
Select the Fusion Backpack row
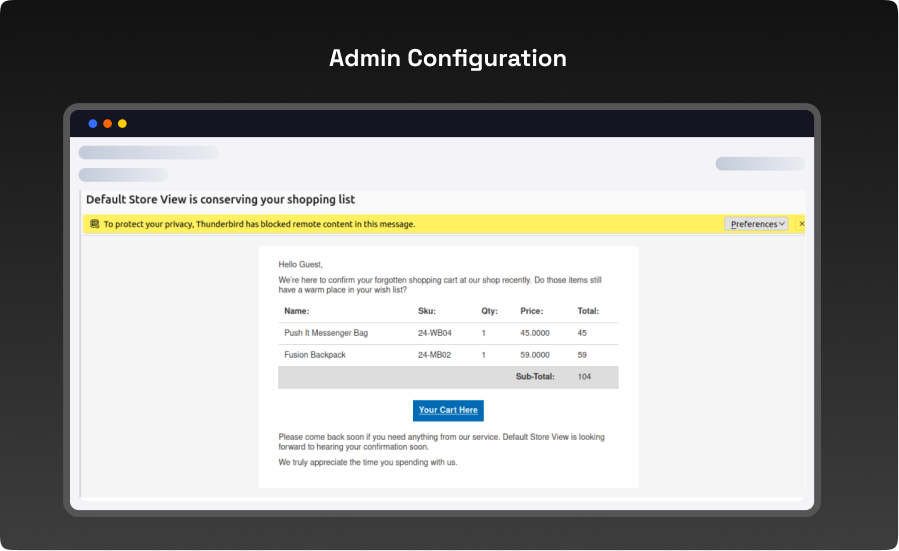click(316, 355)
